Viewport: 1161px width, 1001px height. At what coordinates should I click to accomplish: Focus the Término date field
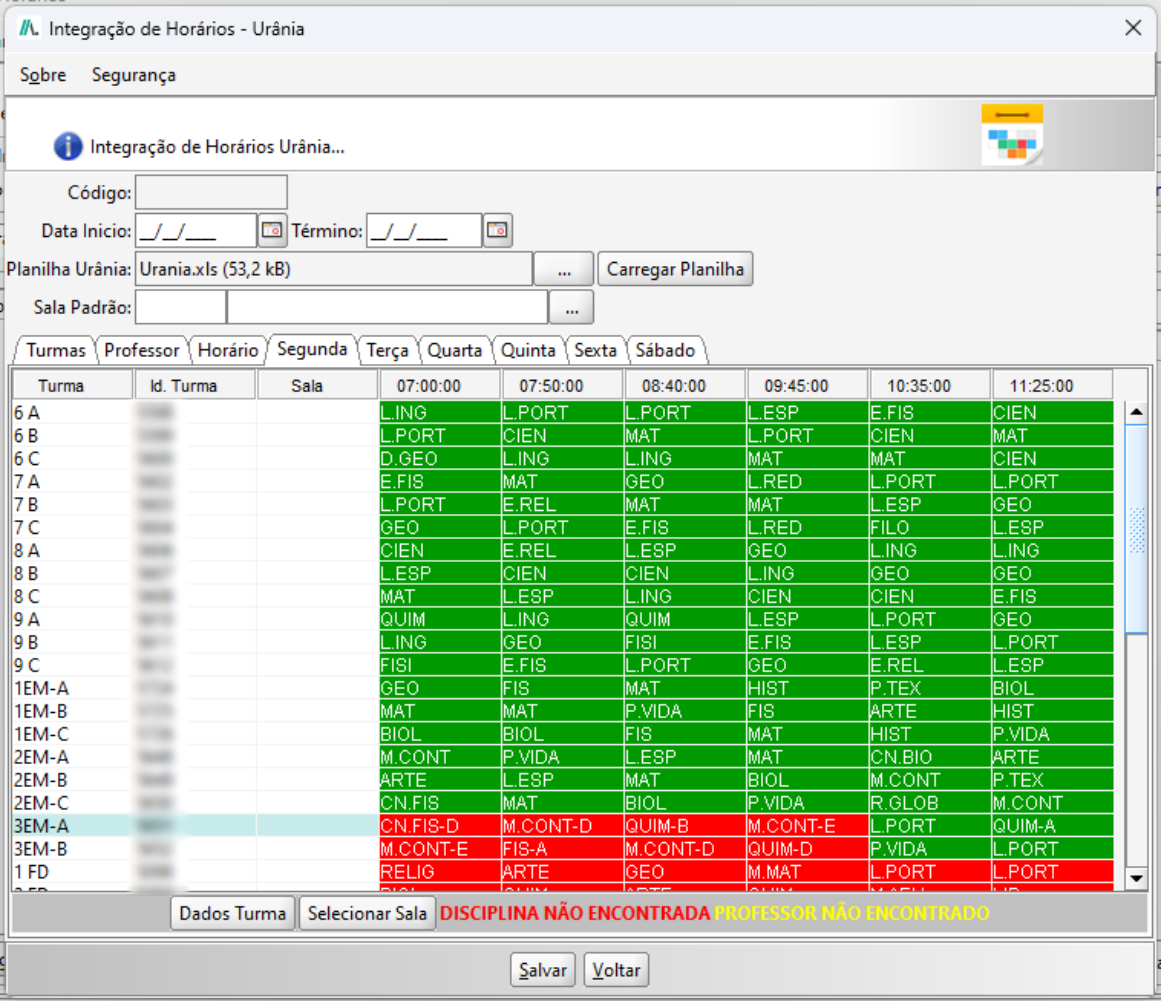click(x=424, y=230)
